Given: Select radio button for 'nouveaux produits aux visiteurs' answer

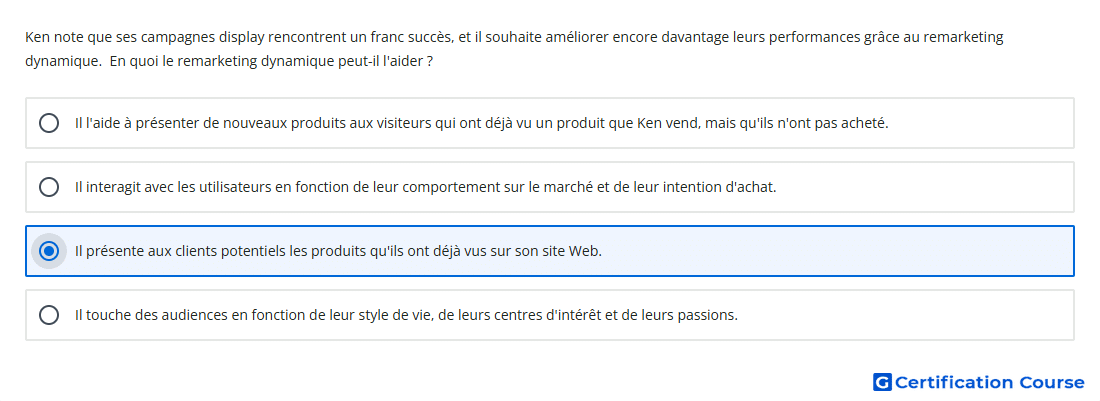Looking at the screenshot, I should point(49,123).
